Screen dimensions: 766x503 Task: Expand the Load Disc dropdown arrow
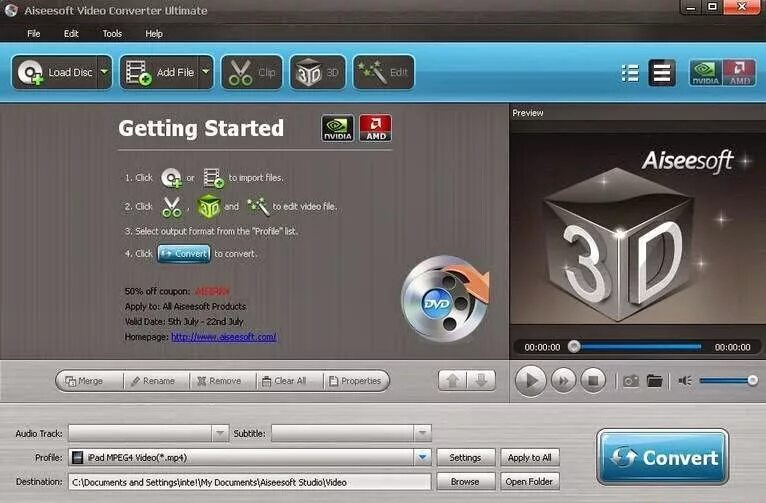105,72
